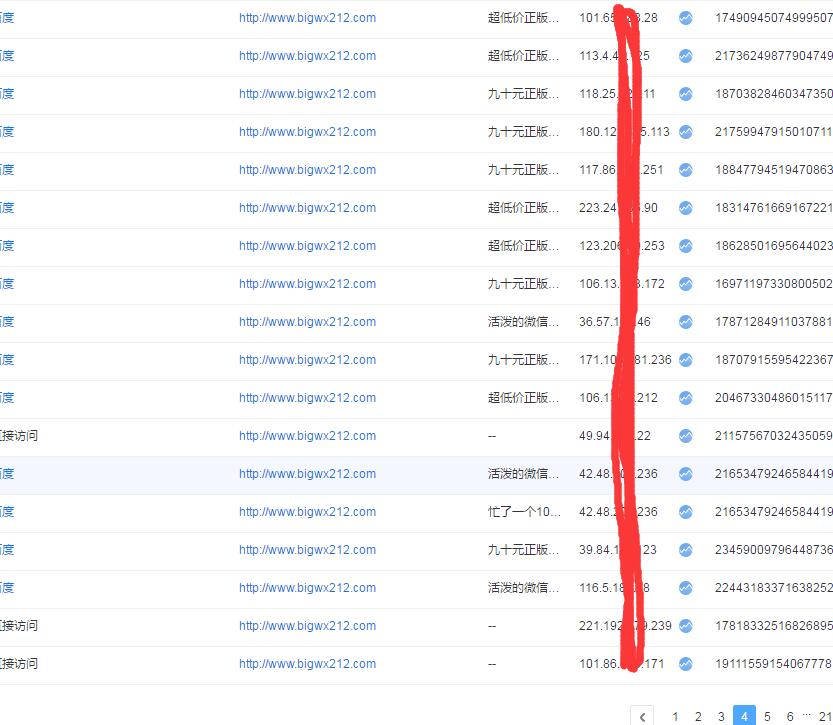Screen dimensions: 833x725
Task: Open trend icon for row 113.4.4 IP
Action: point(686,56)
